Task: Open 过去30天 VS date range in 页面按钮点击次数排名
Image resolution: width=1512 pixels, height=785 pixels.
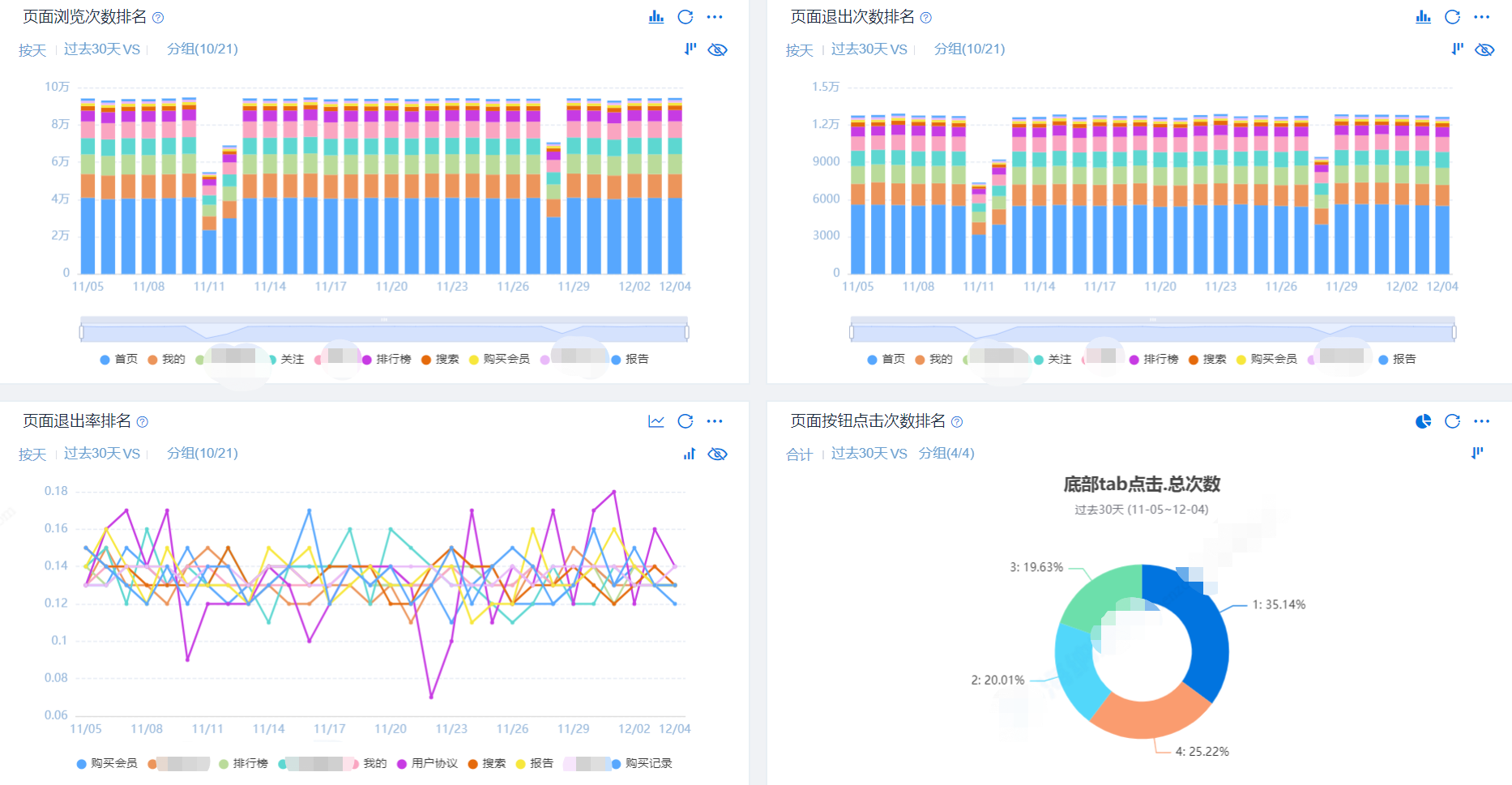Action: click(x=869, y=454)
